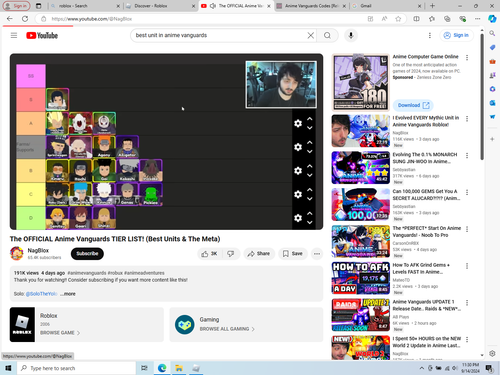Go to the YouTube home logo
Image resolution: width=500 pixels, height=375 pixels.
[42, 35]
